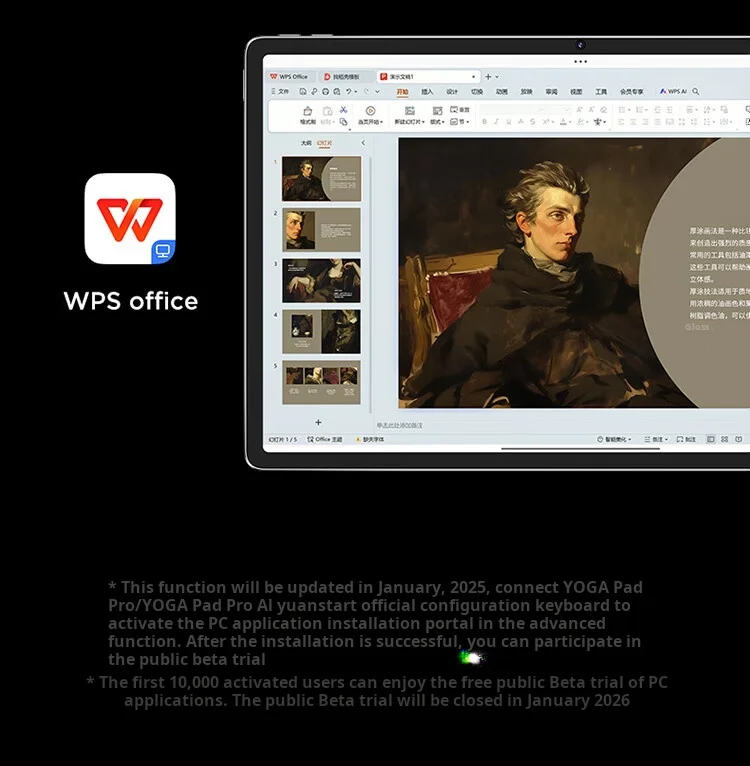Switch to the 切换 (Transitions) ribbon tab
750x766 pixels.
point(477,92)
